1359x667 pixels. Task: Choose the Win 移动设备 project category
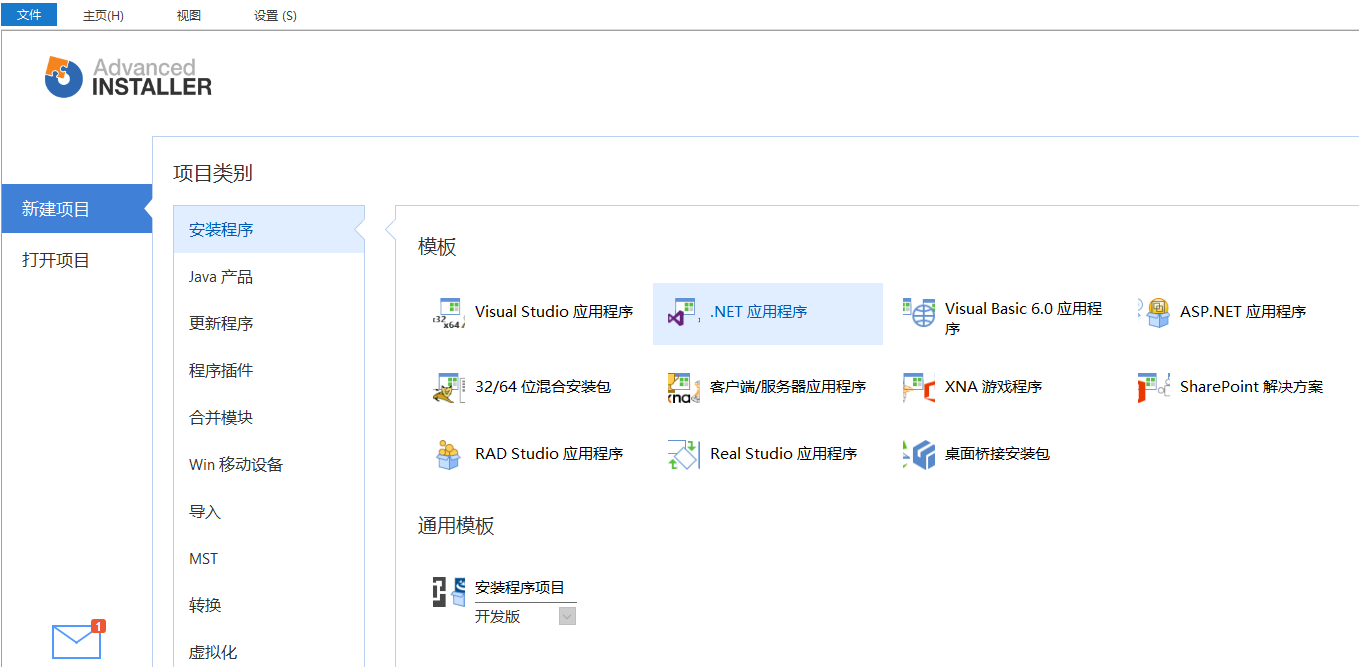268,464
